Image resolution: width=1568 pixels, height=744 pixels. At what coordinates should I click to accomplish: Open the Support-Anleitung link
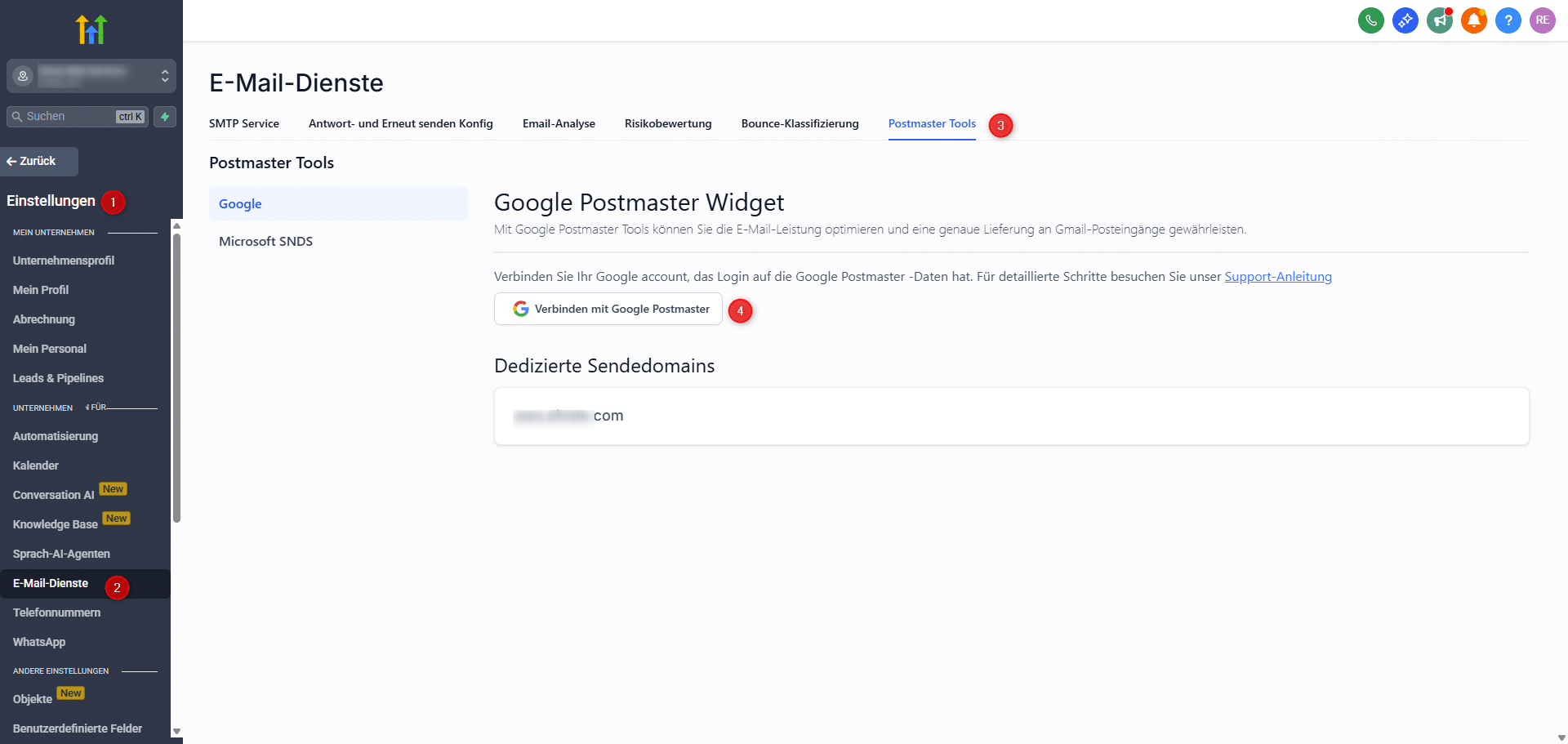(1278, 277)
